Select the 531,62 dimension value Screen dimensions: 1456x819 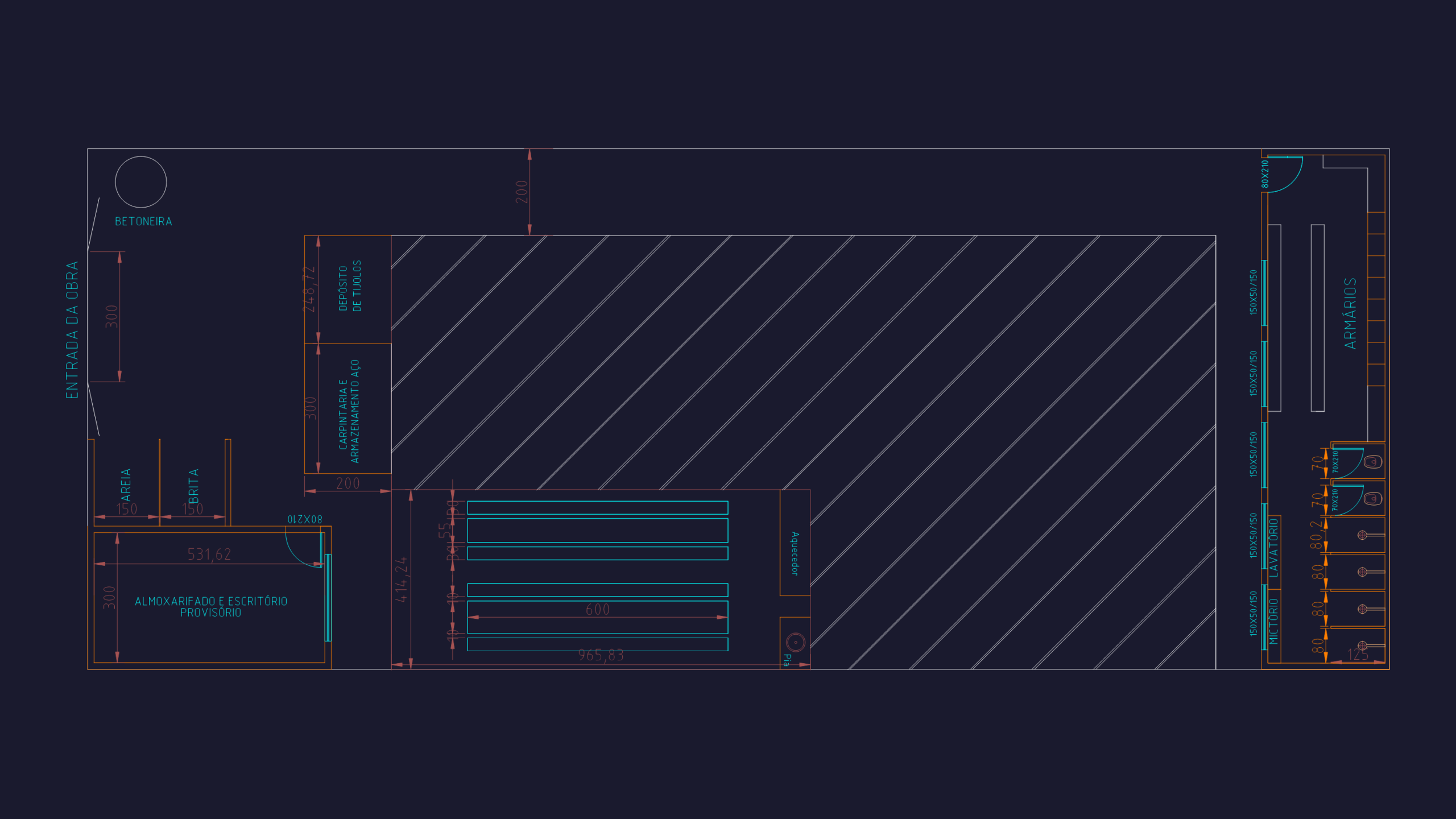point(209,555)
